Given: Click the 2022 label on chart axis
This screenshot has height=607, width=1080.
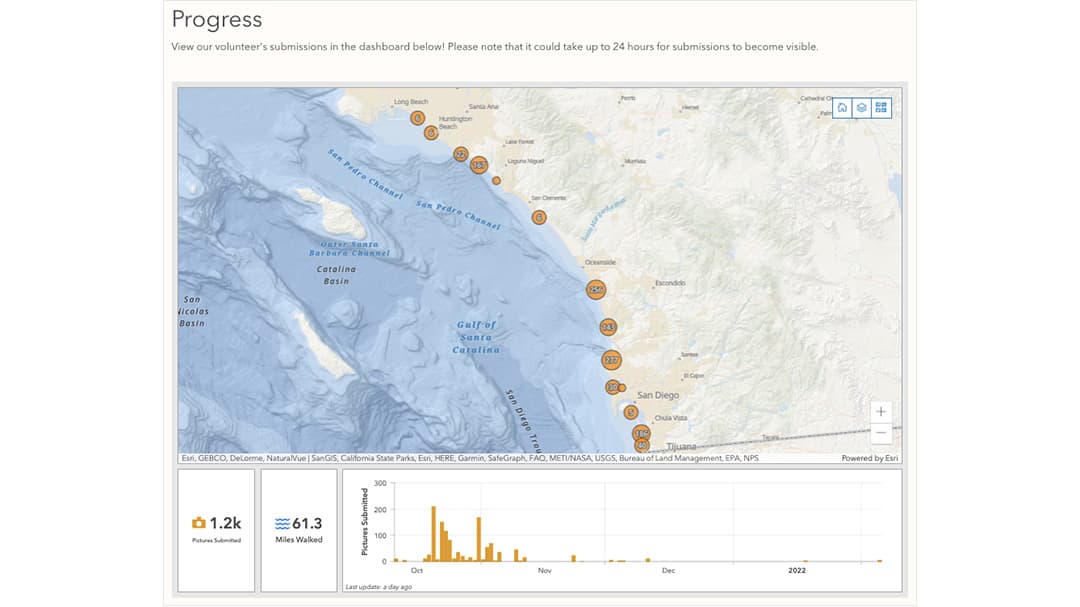Looking at the screenshot, I should coord(797,571).
